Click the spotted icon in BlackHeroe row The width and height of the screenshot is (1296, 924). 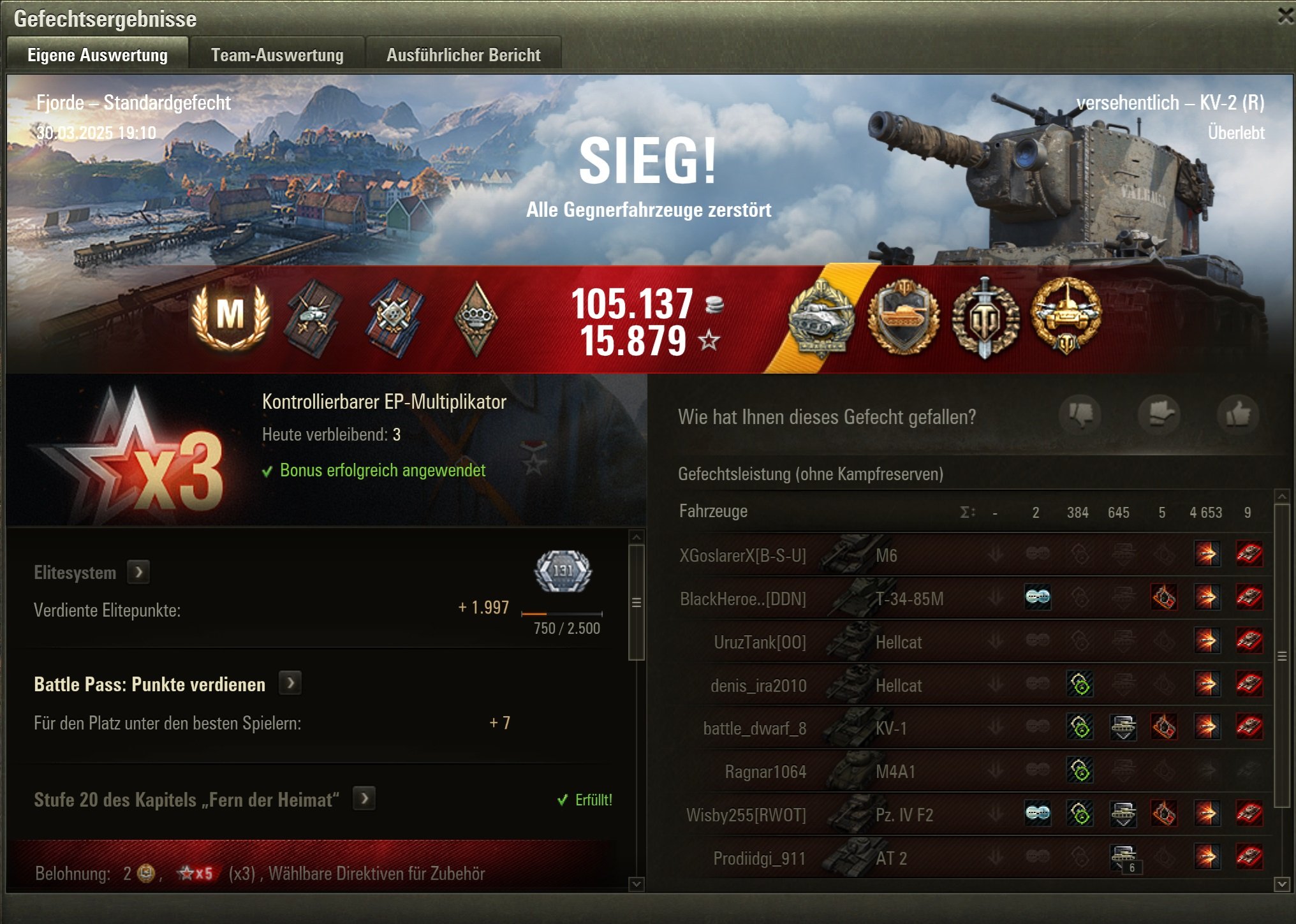[x=1038, y=598]
